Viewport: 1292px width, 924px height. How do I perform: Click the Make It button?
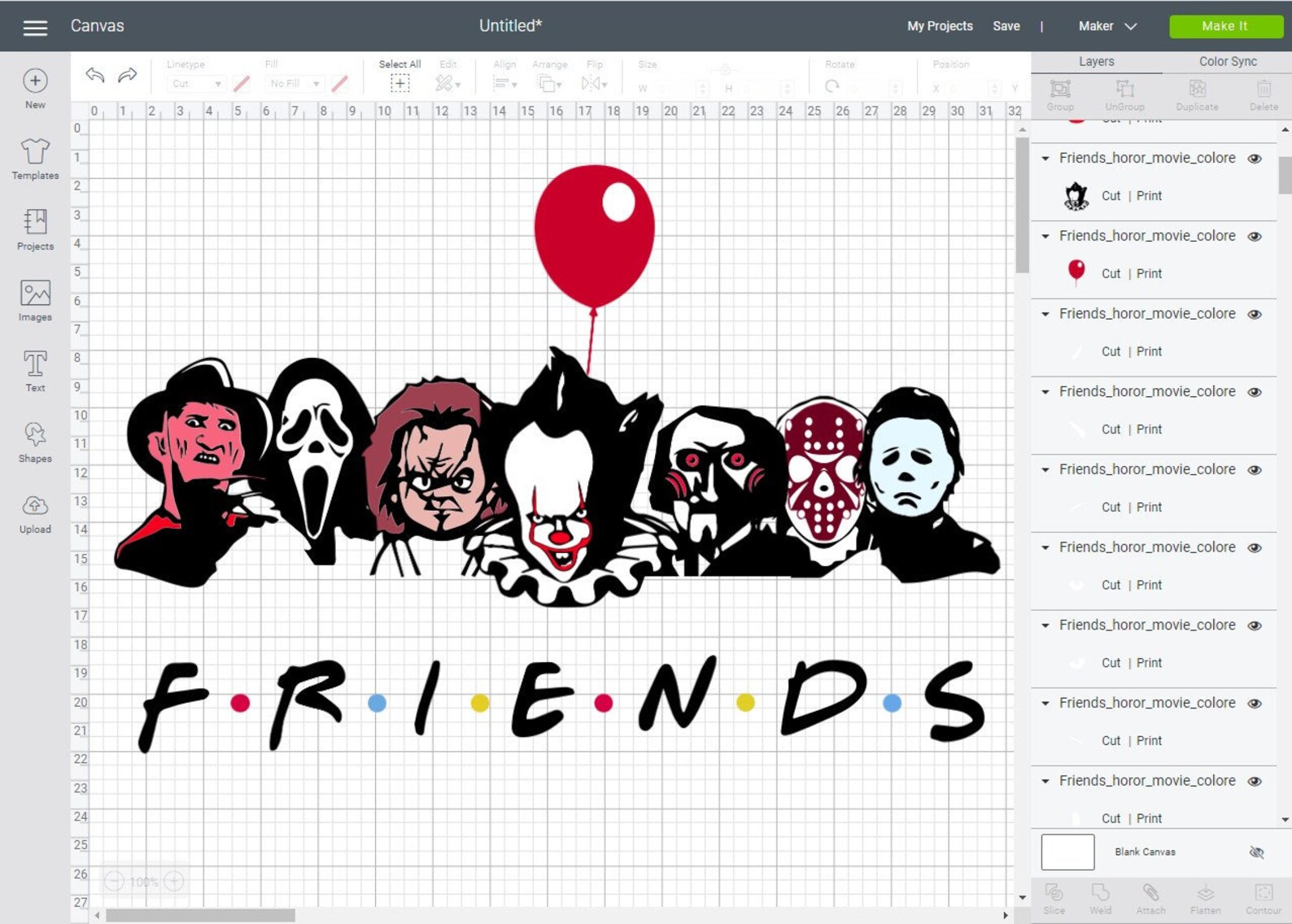click(x=1225, y=26)
